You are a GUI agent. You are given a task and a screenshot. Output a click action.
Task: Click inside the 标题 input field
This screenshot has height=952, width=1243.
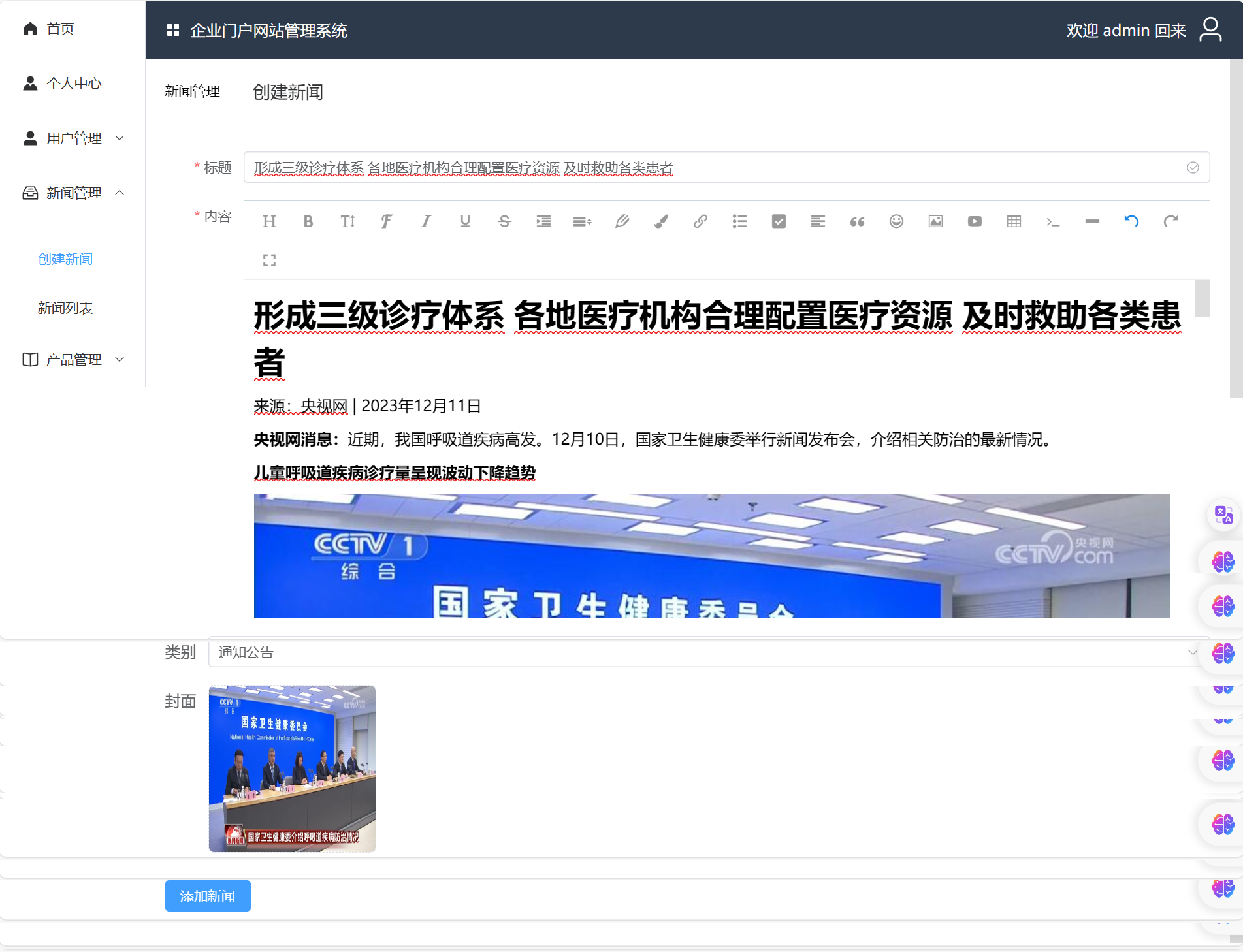[x=726, y=168]
